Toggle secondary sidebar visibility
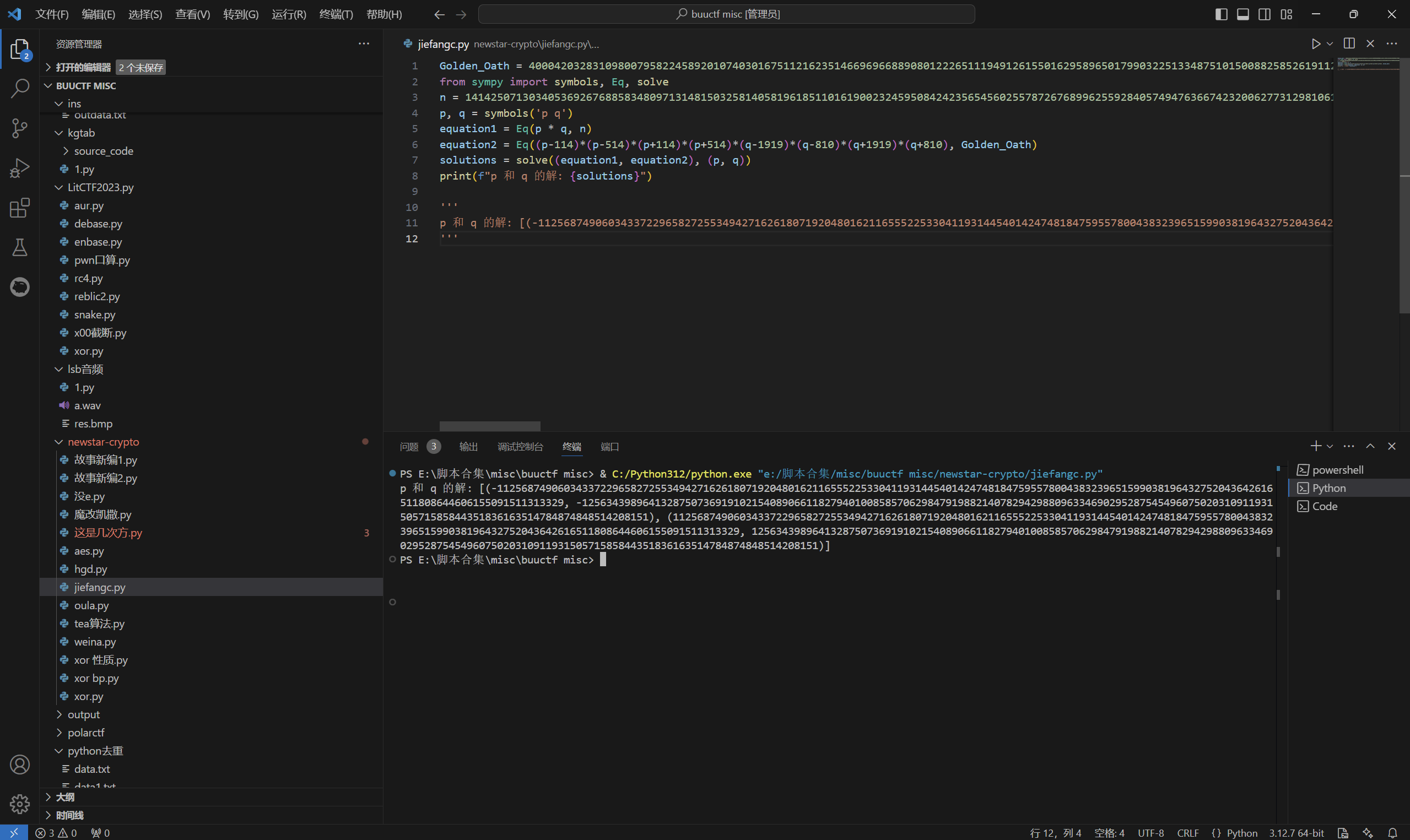This screenshot has height=840, width=1410. [1265, 14]
